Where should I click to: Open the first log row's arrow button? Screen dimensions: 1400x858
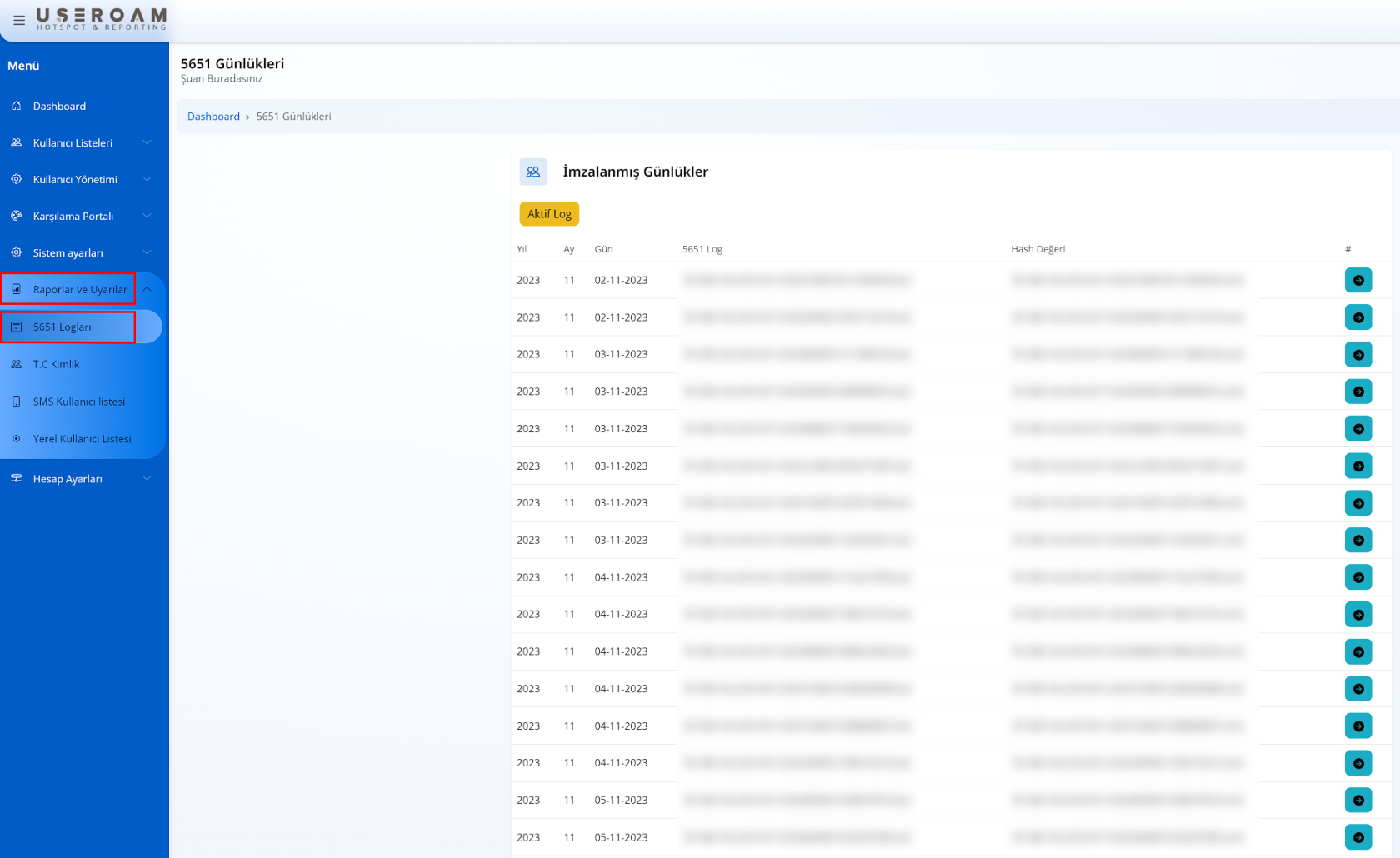1357,280
